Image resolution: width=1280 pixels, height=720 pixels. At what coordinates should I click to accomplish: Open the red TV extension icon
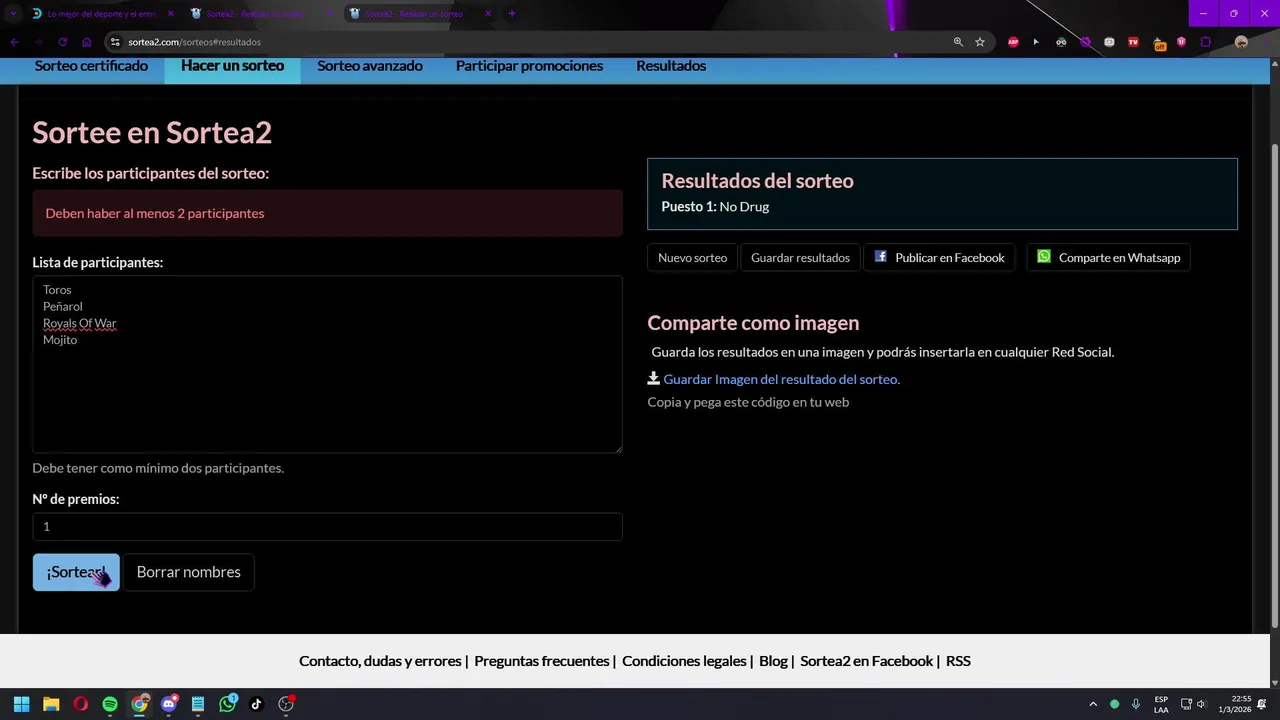coord(1133,42)
